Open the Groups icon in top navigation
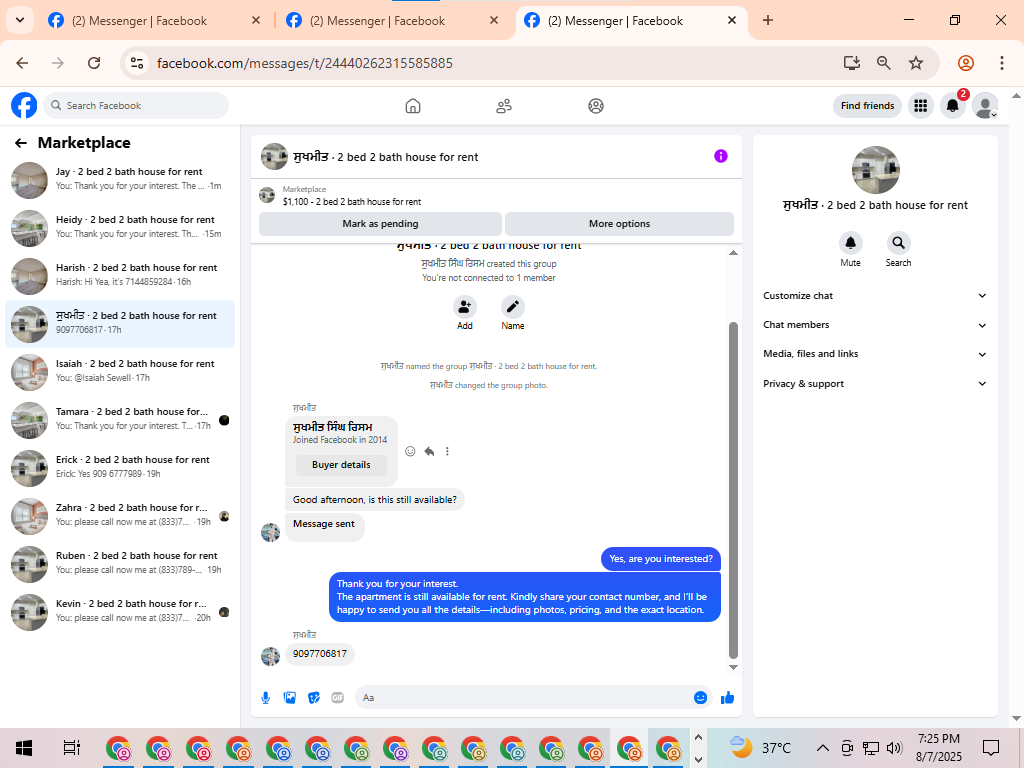1024x768 pixels. coord(596,106)
